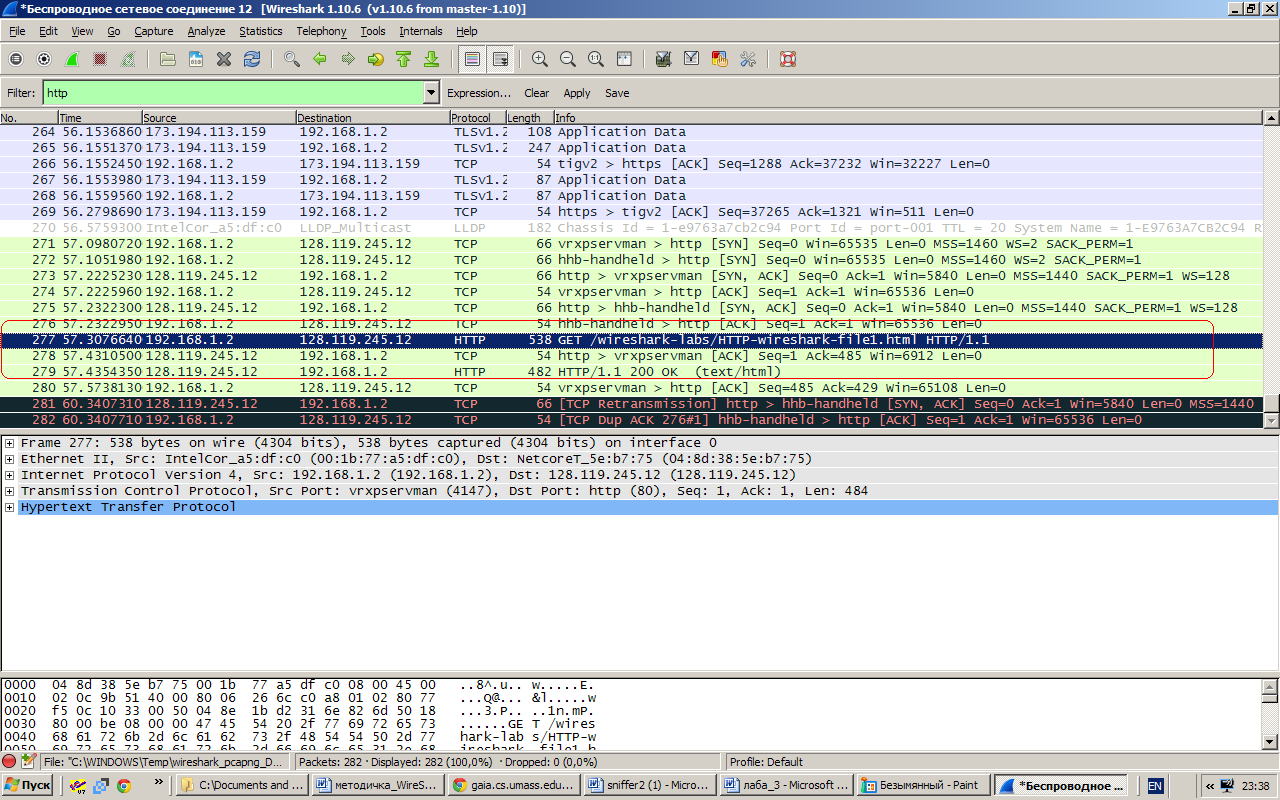This screenshot has width=1280, height=800.
Task: Open the Пуск start button
Action: 27,785
